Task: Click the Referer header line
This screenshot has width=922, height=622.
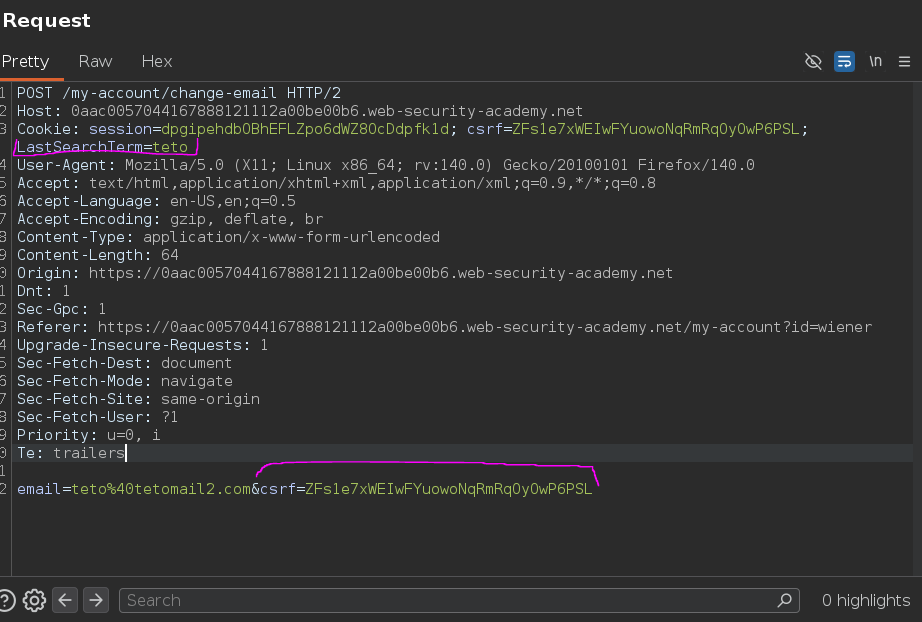Action: click(x=444, y=327)
